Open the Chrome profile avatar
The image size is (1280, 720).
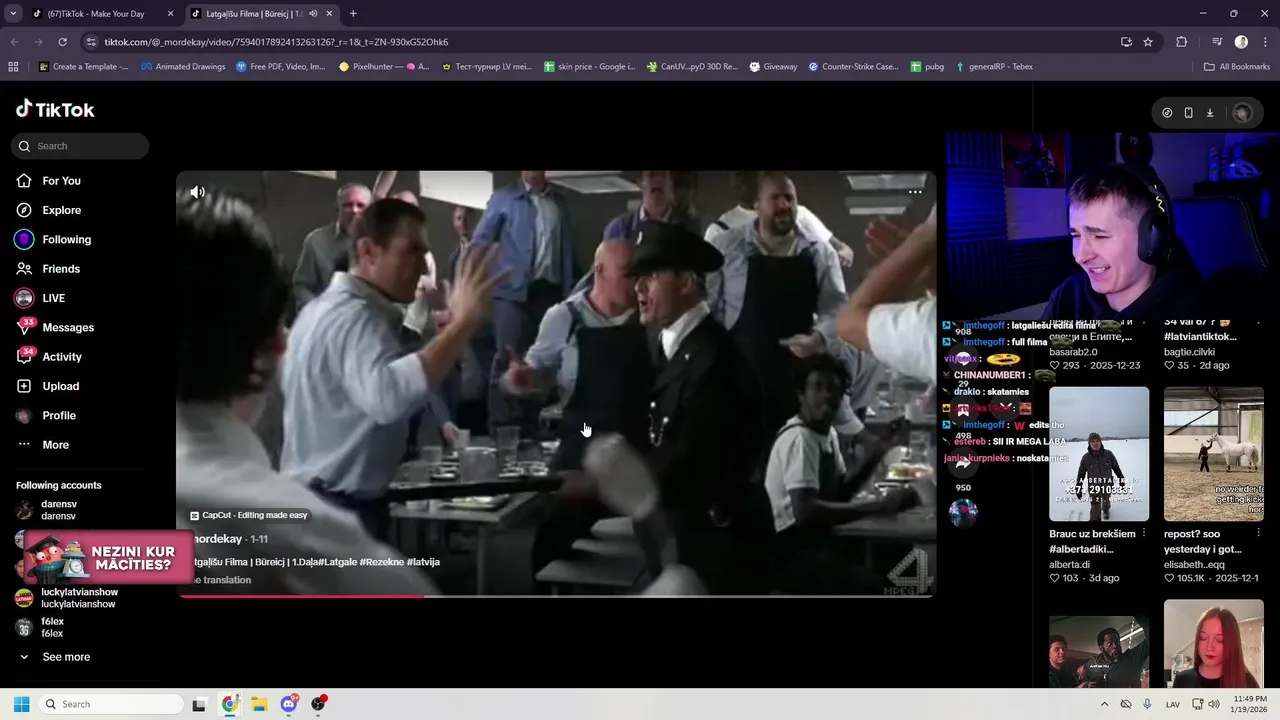1241,42
